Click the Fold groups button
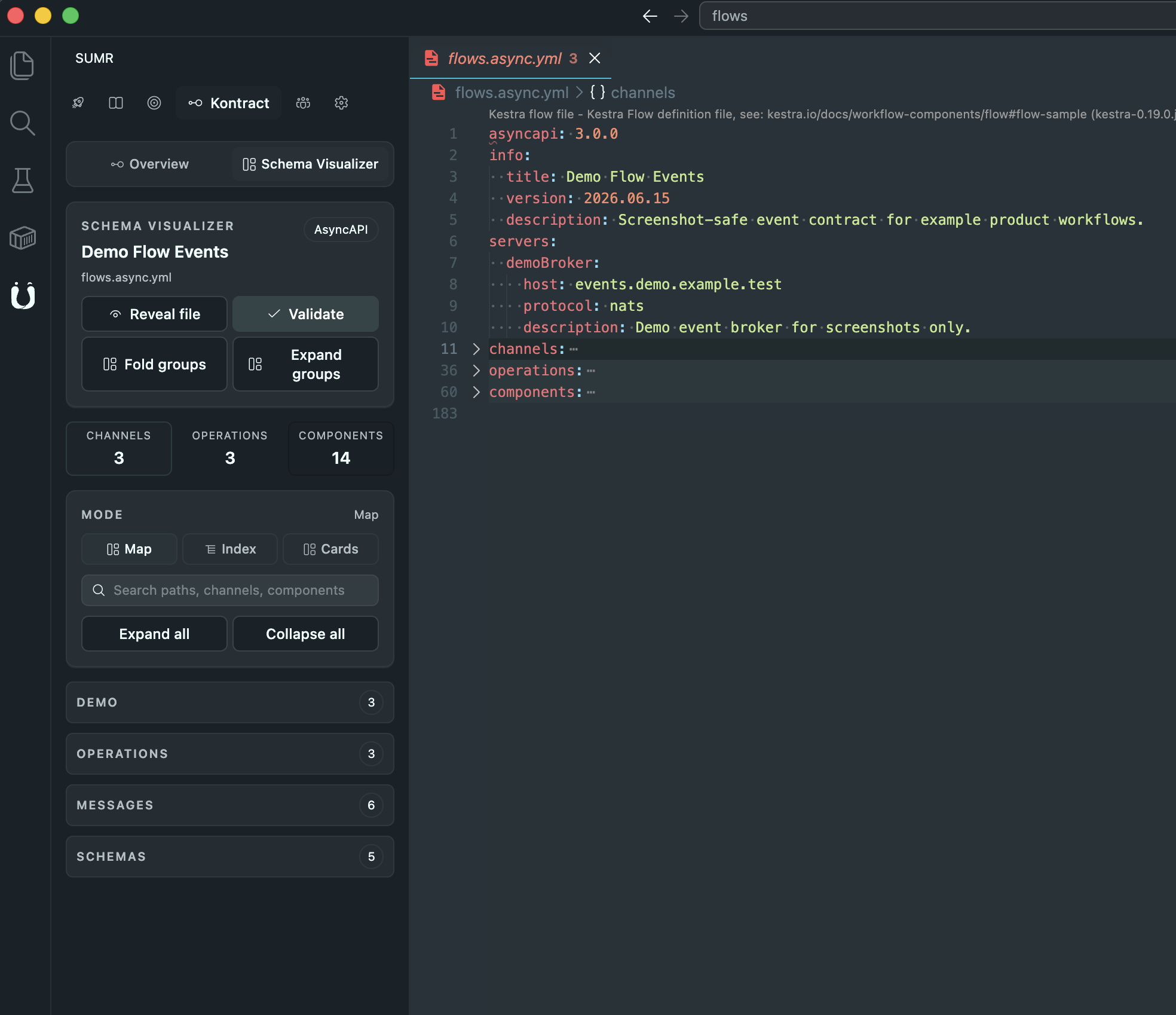 click(x=154, y=364)
